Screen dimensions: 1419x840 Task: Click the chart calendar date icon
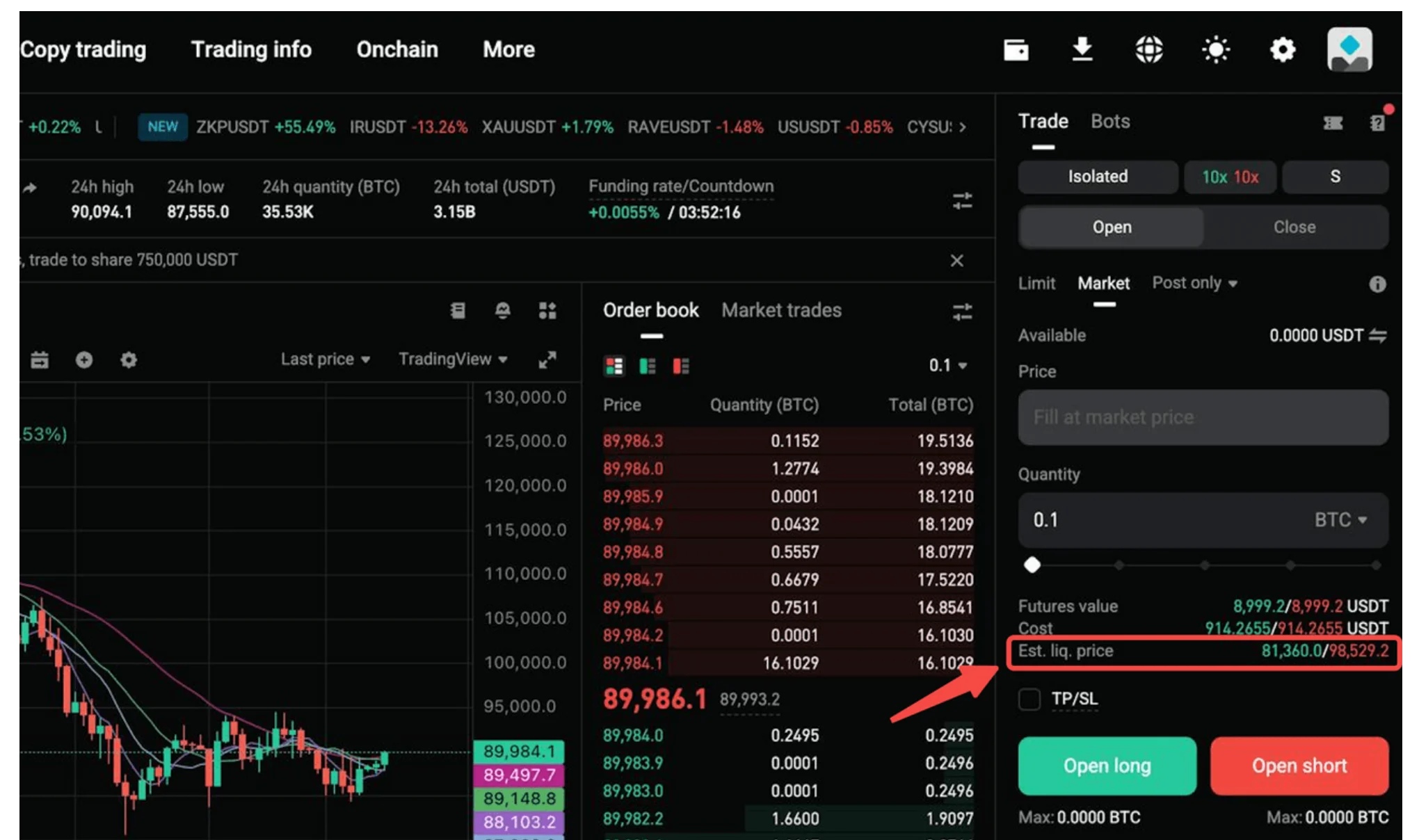tap(40, 360)
